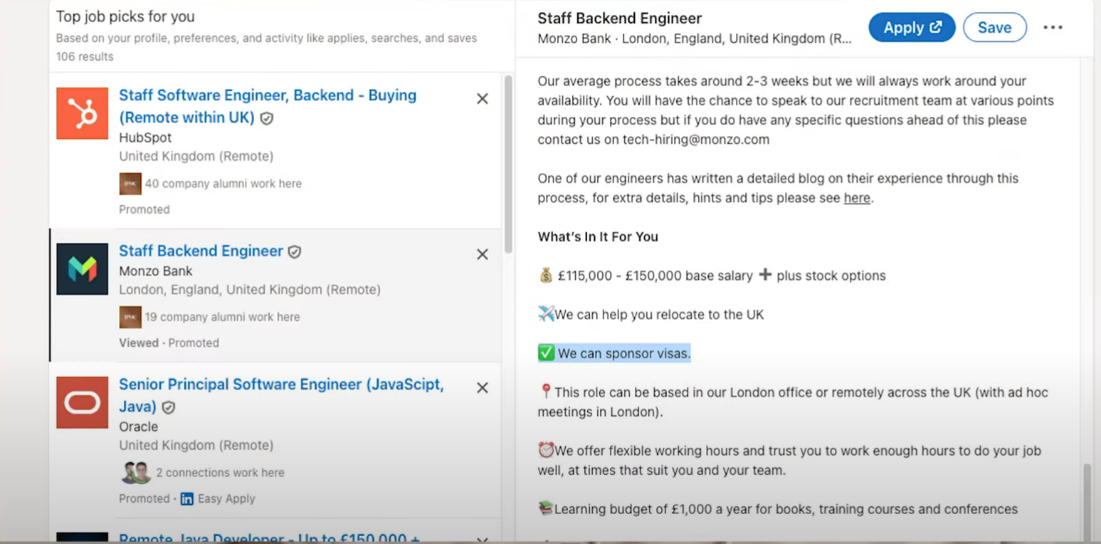Click the Apply button

(x=911, y=28)
